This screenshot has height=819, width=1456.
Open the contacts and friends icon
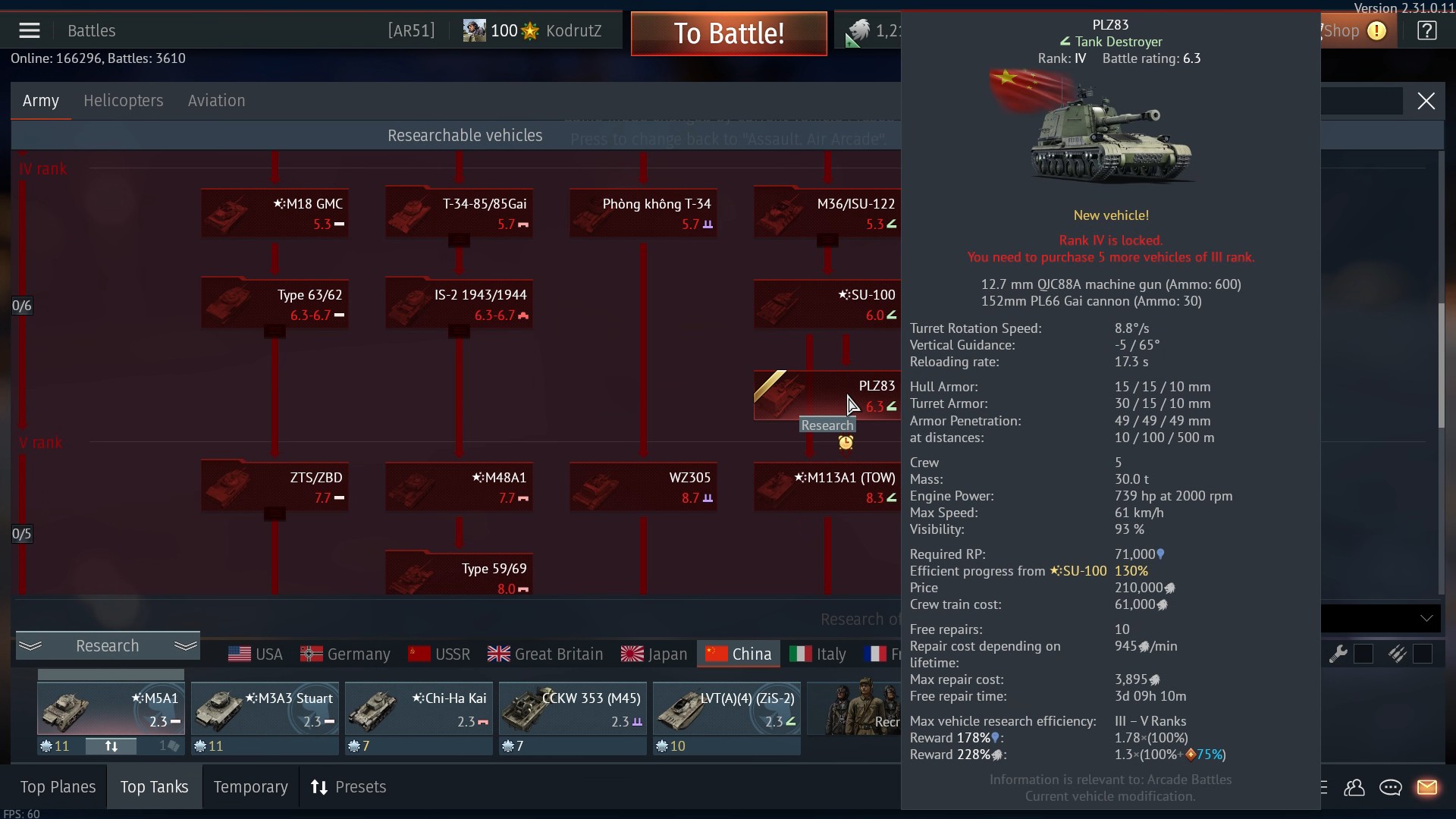[x=1354, y=787]
